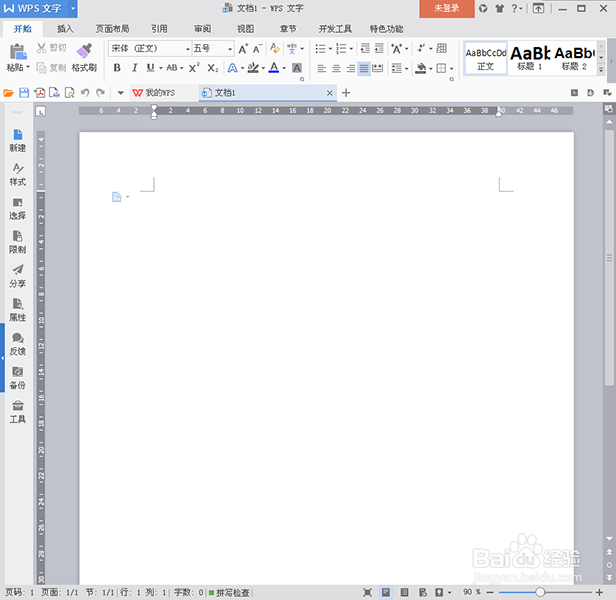The height and width of the screenshot is (600, 616).
Task: Expand line spacing dropdown arrow
Action: click(407, 69)
